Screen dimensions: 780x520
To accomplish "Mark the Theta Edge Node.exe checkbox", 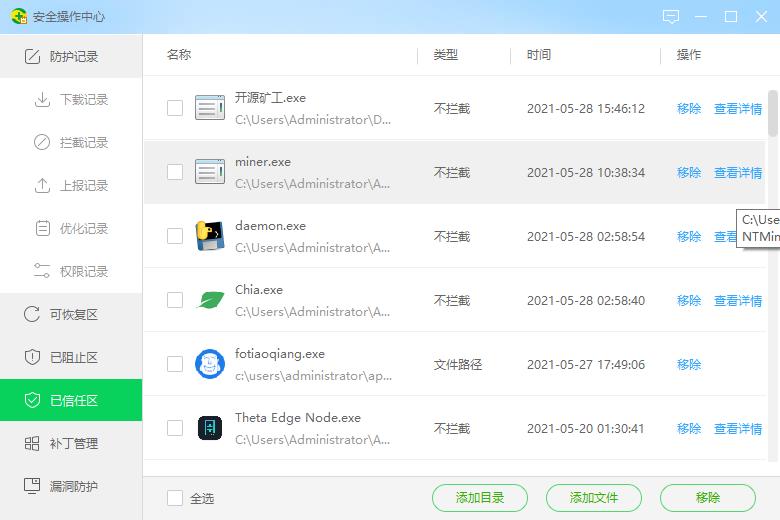I will click(x=175, y=428).
